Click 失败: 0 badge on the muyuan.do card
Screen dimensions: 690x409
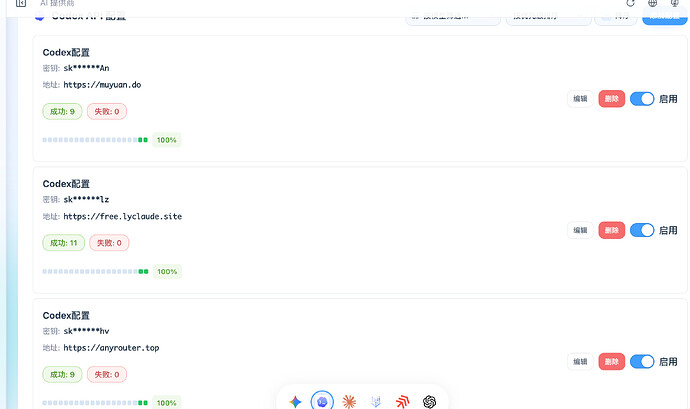click(107, 111)
